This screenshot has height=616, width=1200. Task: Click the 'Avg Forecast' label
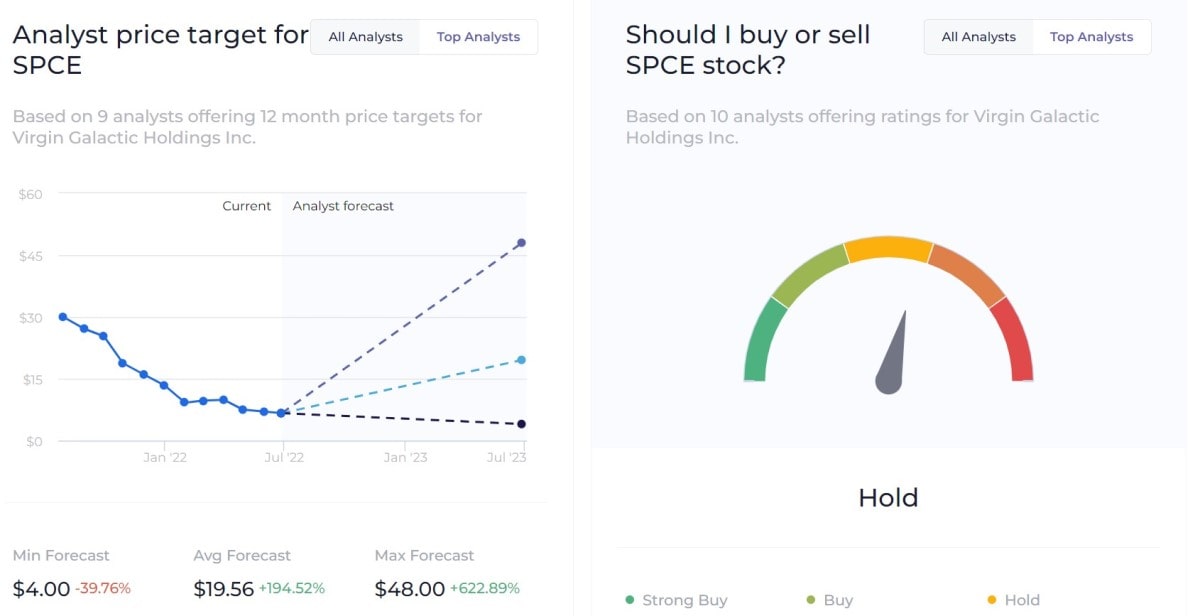pyautogui.click(x=242, y=555)
